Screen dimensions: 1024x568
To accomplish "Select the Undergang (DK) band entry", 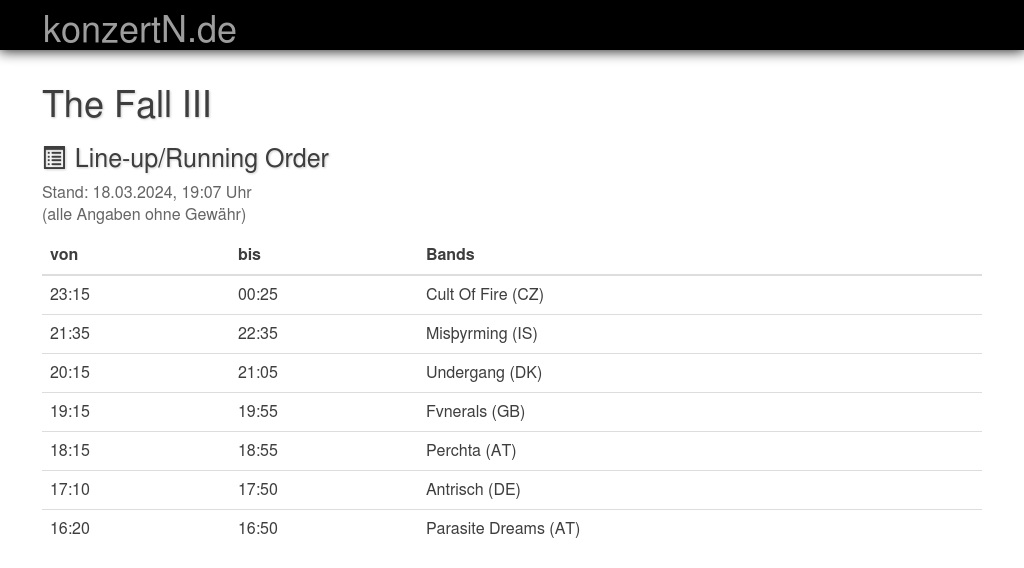I will point(484,372).
